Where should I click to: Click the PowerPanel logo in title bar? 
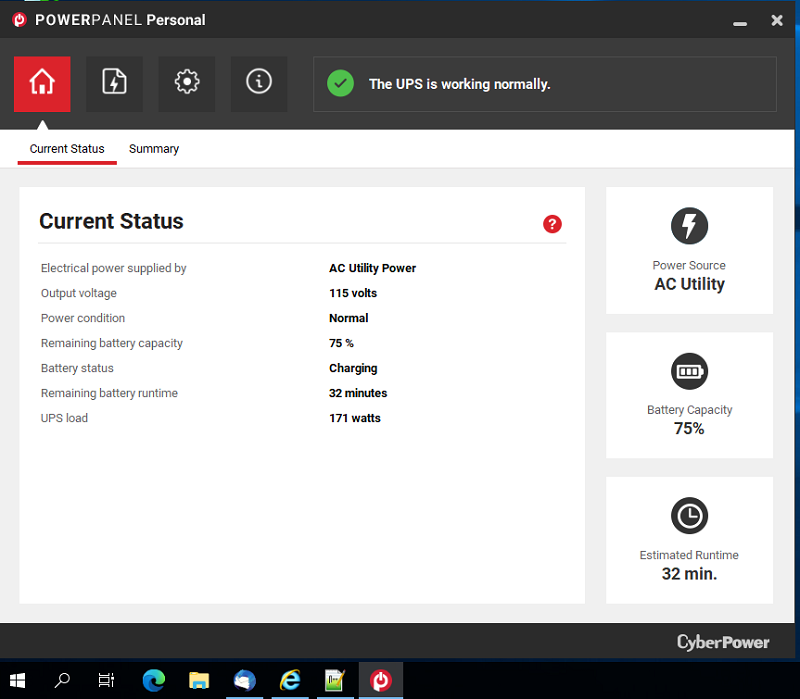pyautogui.click(x=18, y=20)
